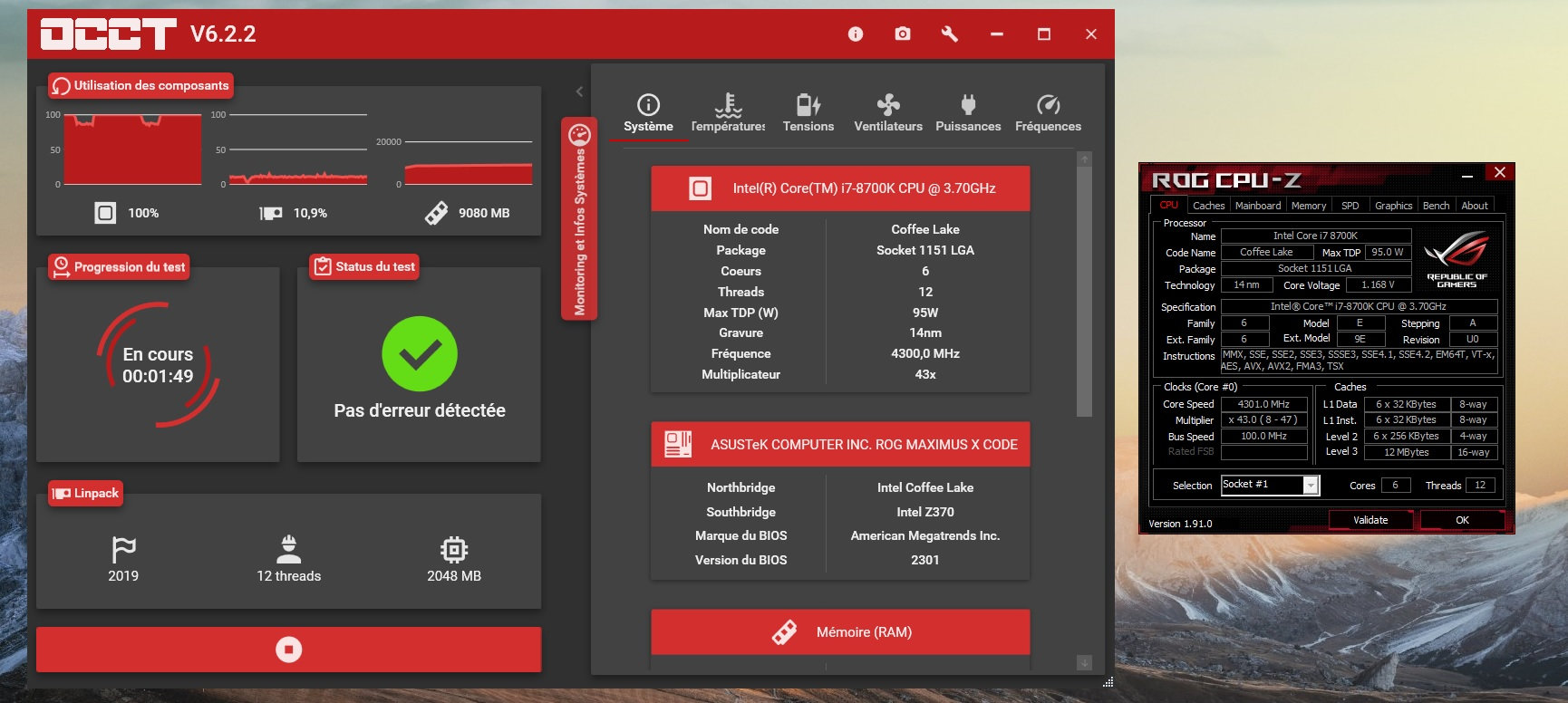1568x703 pixels.
Task: Click the motherboard icon in the ASUSTeK header
Action: [x=678, y=444]
